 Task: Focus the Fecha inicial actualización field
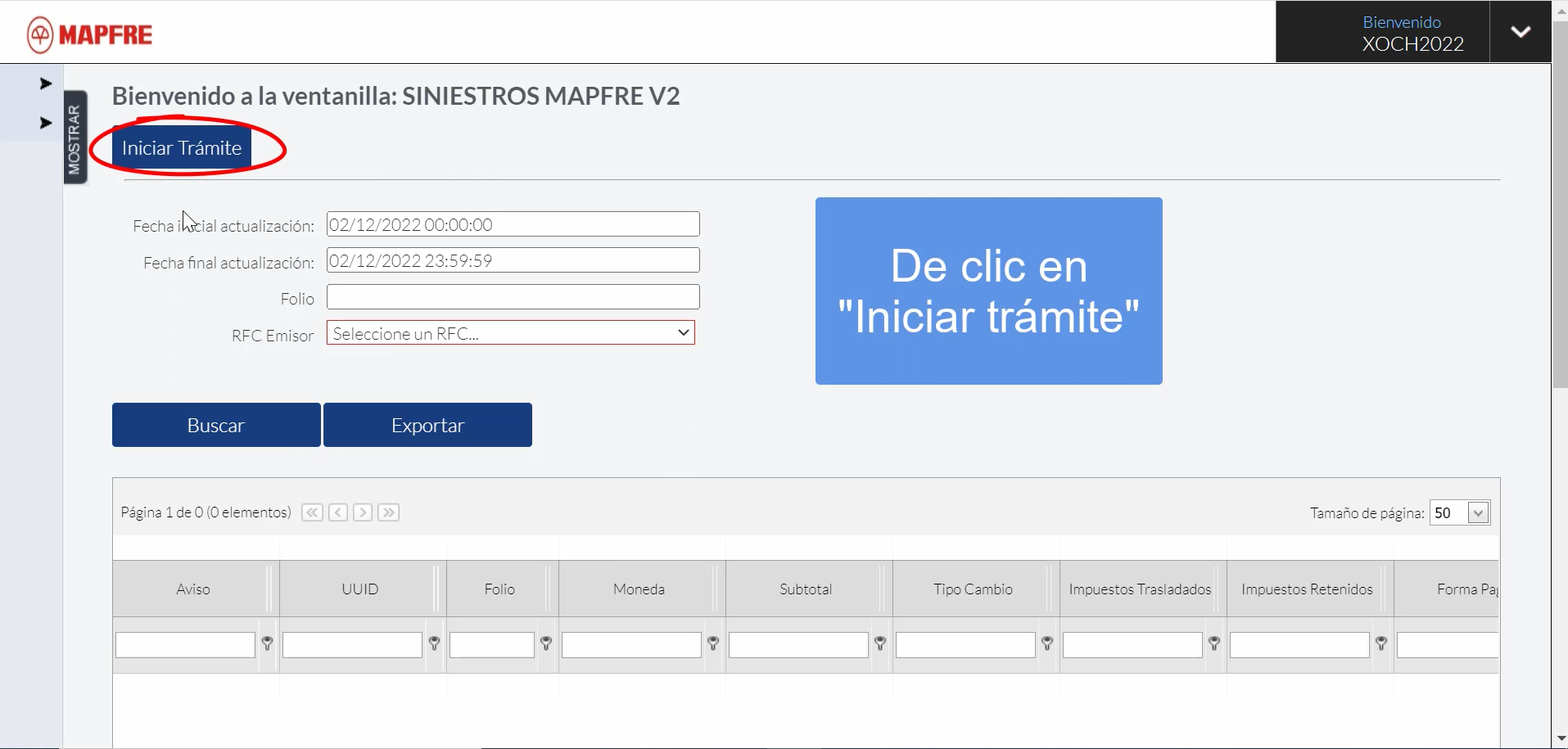(513, 224)
